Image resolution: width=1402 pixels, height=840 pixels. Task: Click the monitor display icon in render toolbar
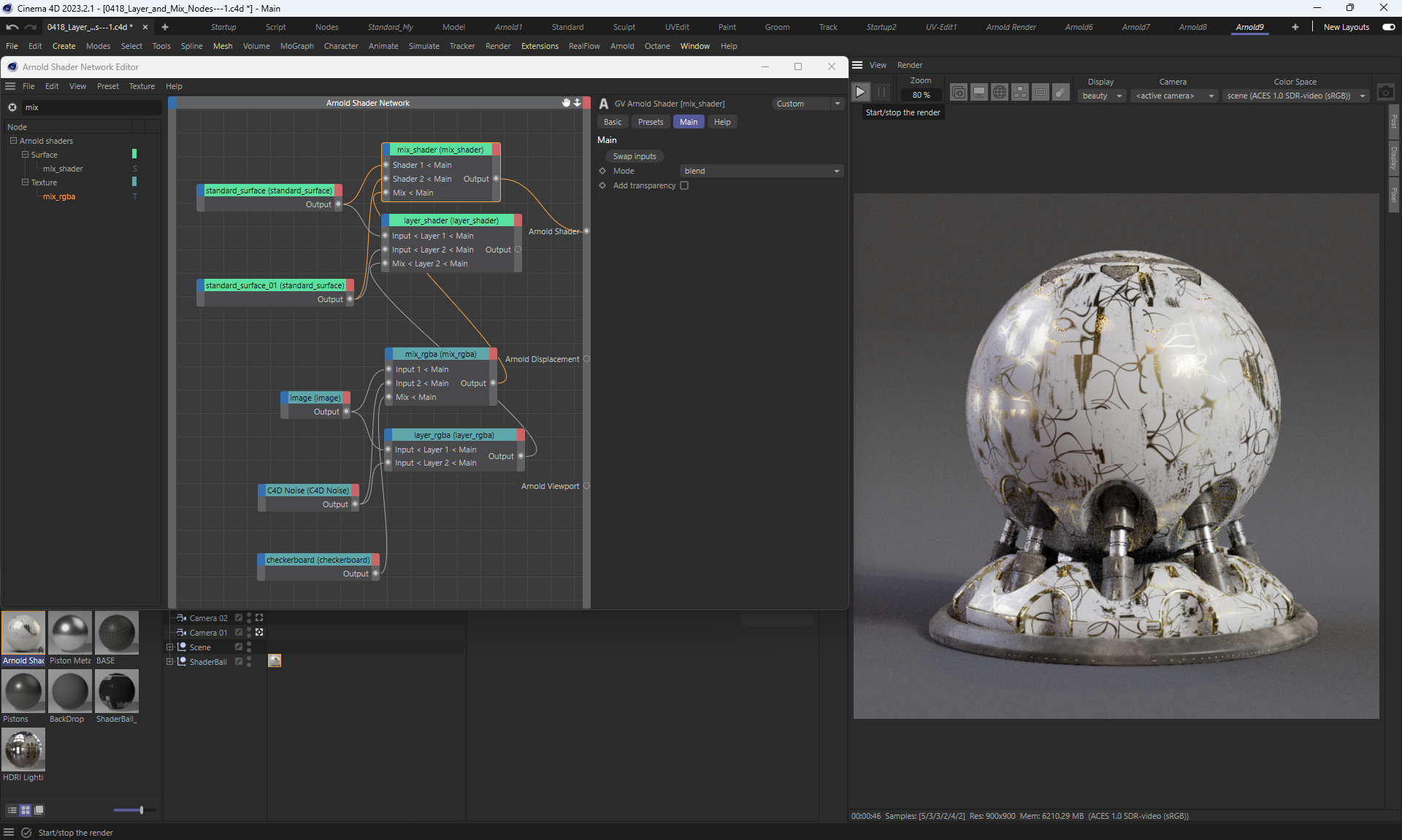click(x=979, y=92)
